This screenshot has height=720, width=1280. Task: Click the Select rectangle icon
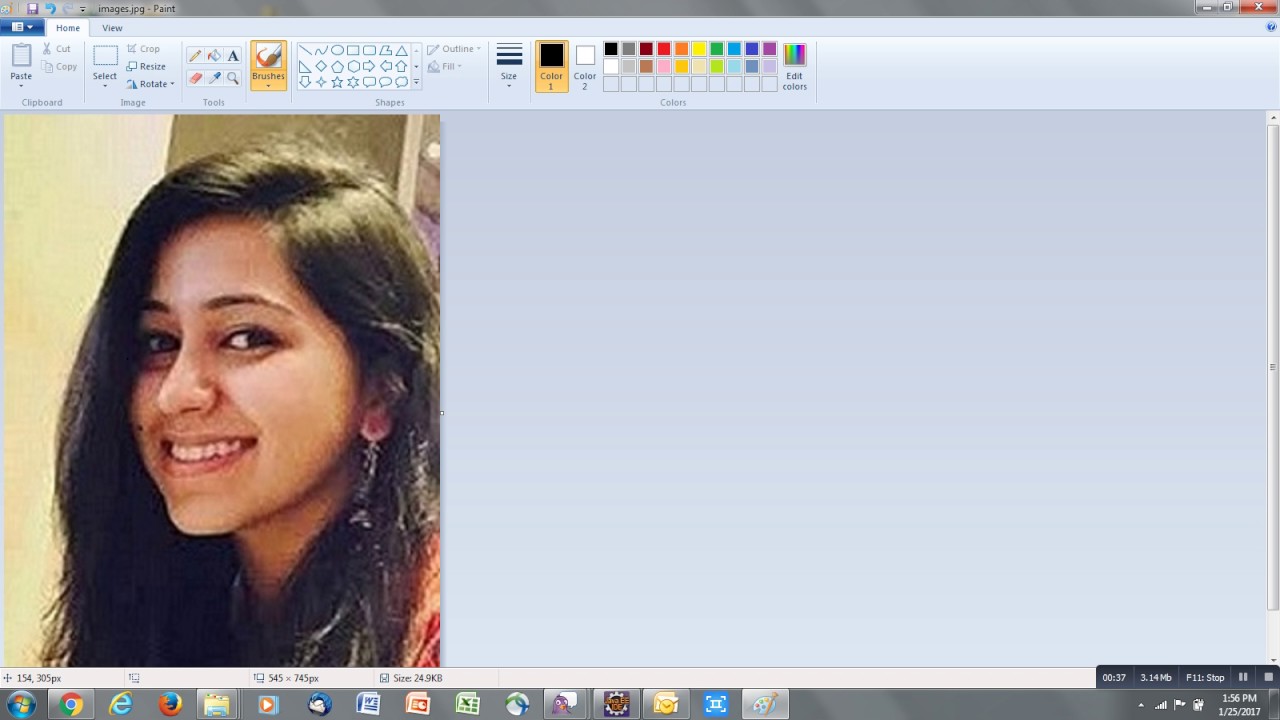[105, 56]
